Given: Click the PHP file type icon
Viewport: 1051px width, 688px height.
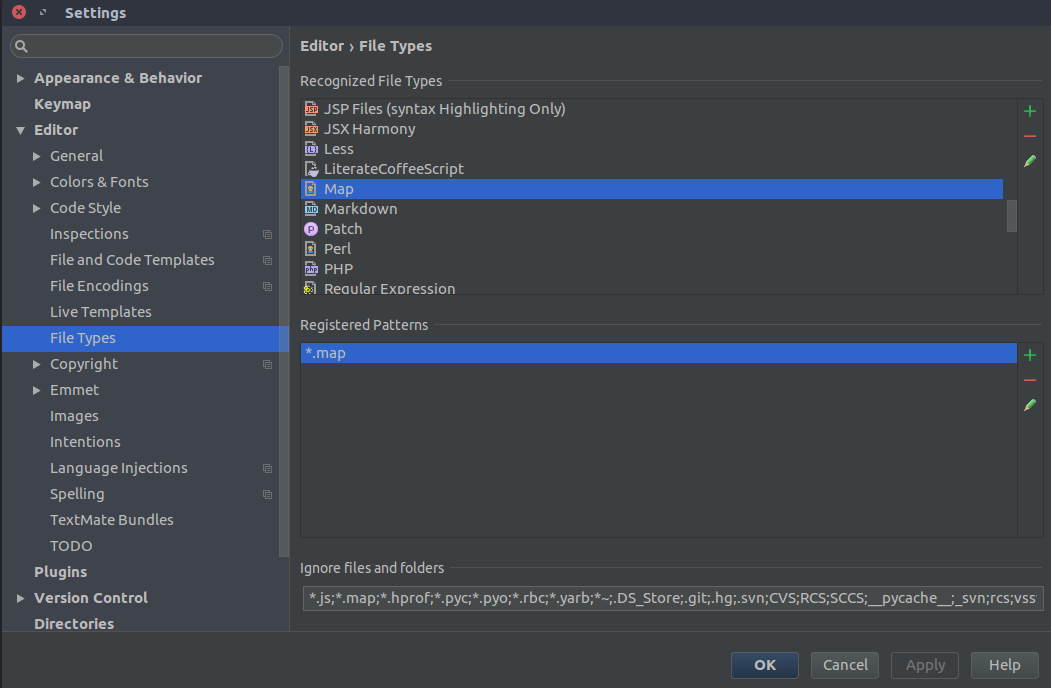Looking at the screenshot, I should pos(311,269).
